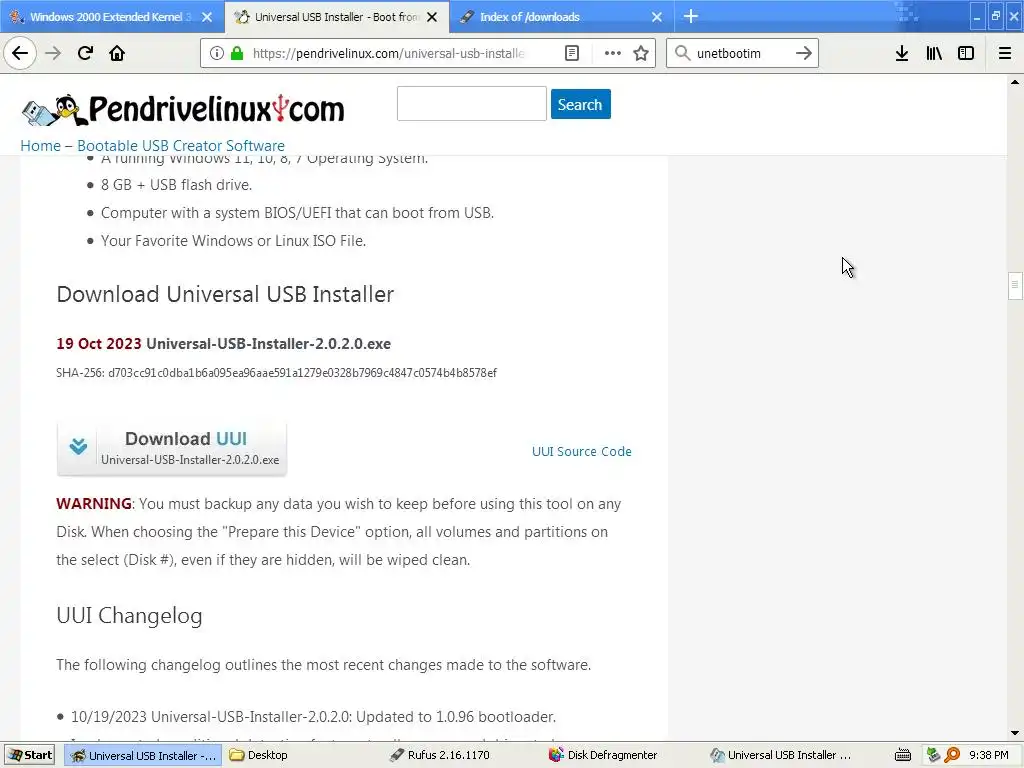Bookmark this page with the star
The image size is (1024, 768).
click(x=641, y=53)
